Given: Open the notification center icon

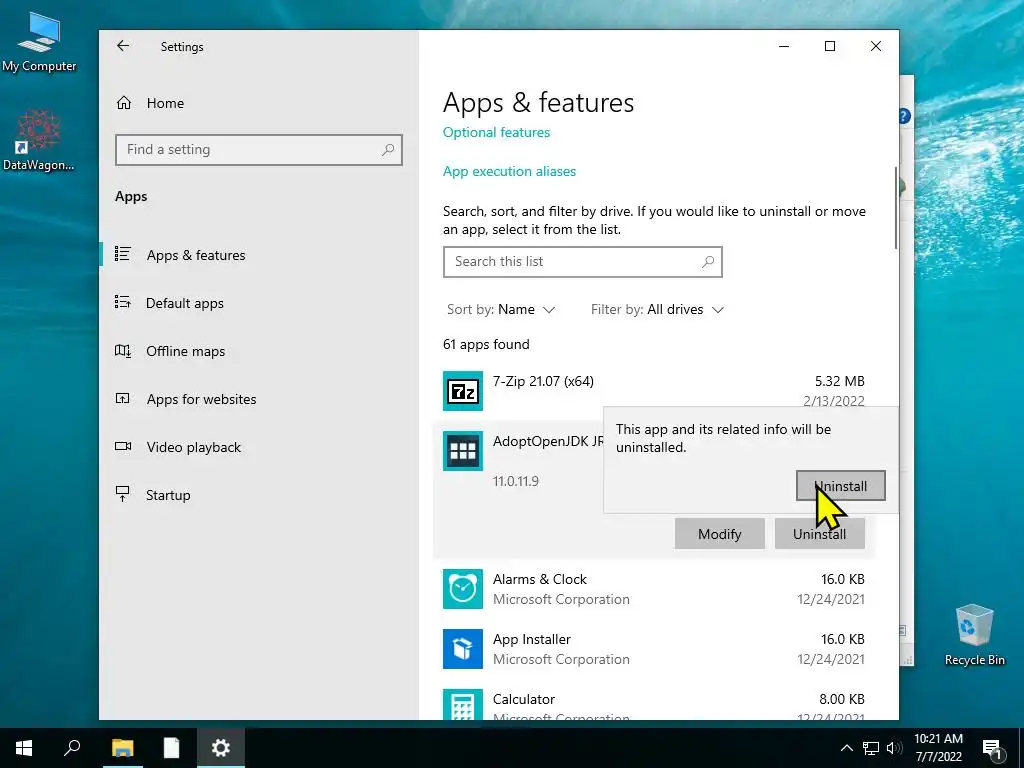Looking at the screenshot, I should [x=993, y=748].
